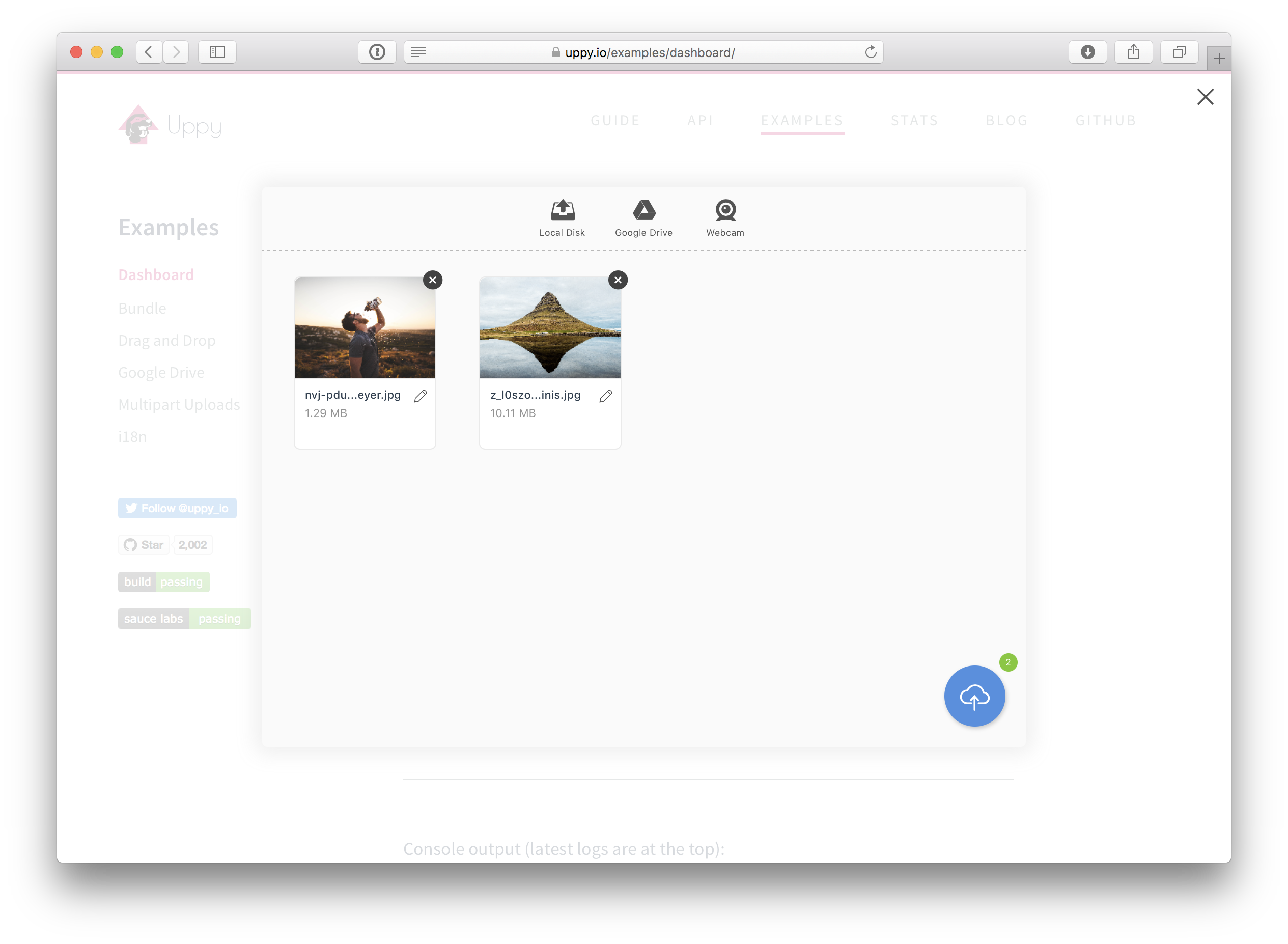Toggle the Safari sidebar button

(x=217, y=52)
